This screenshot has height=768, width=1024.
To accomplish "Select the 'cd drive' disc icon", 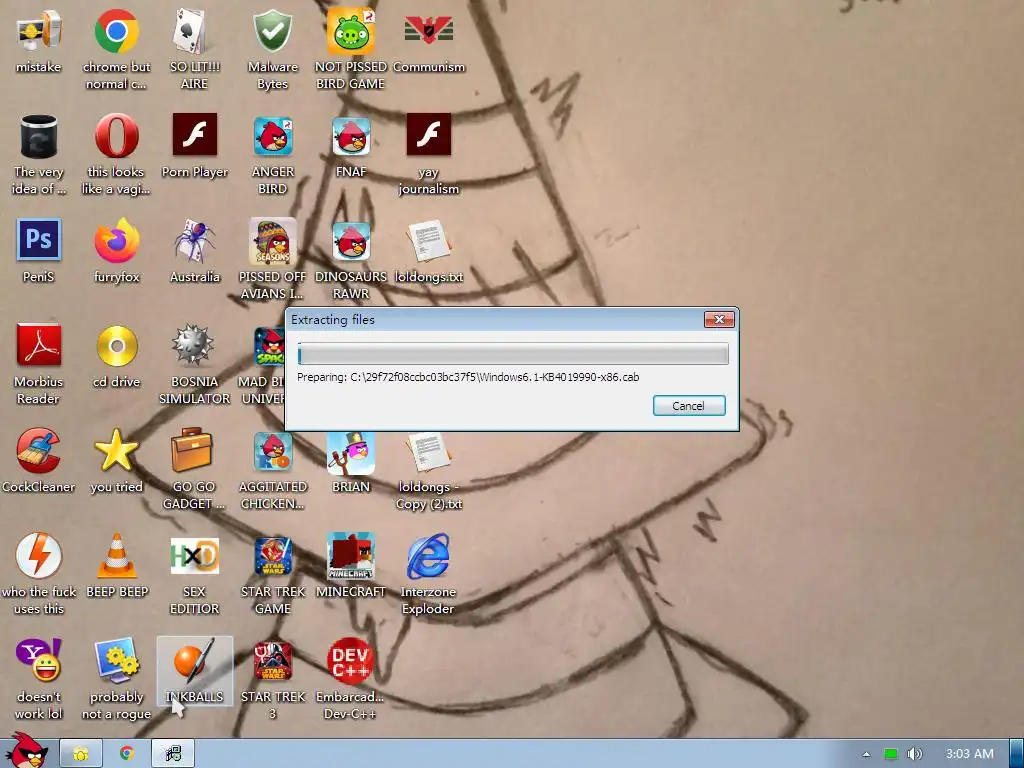I will (x=116, y=346).
